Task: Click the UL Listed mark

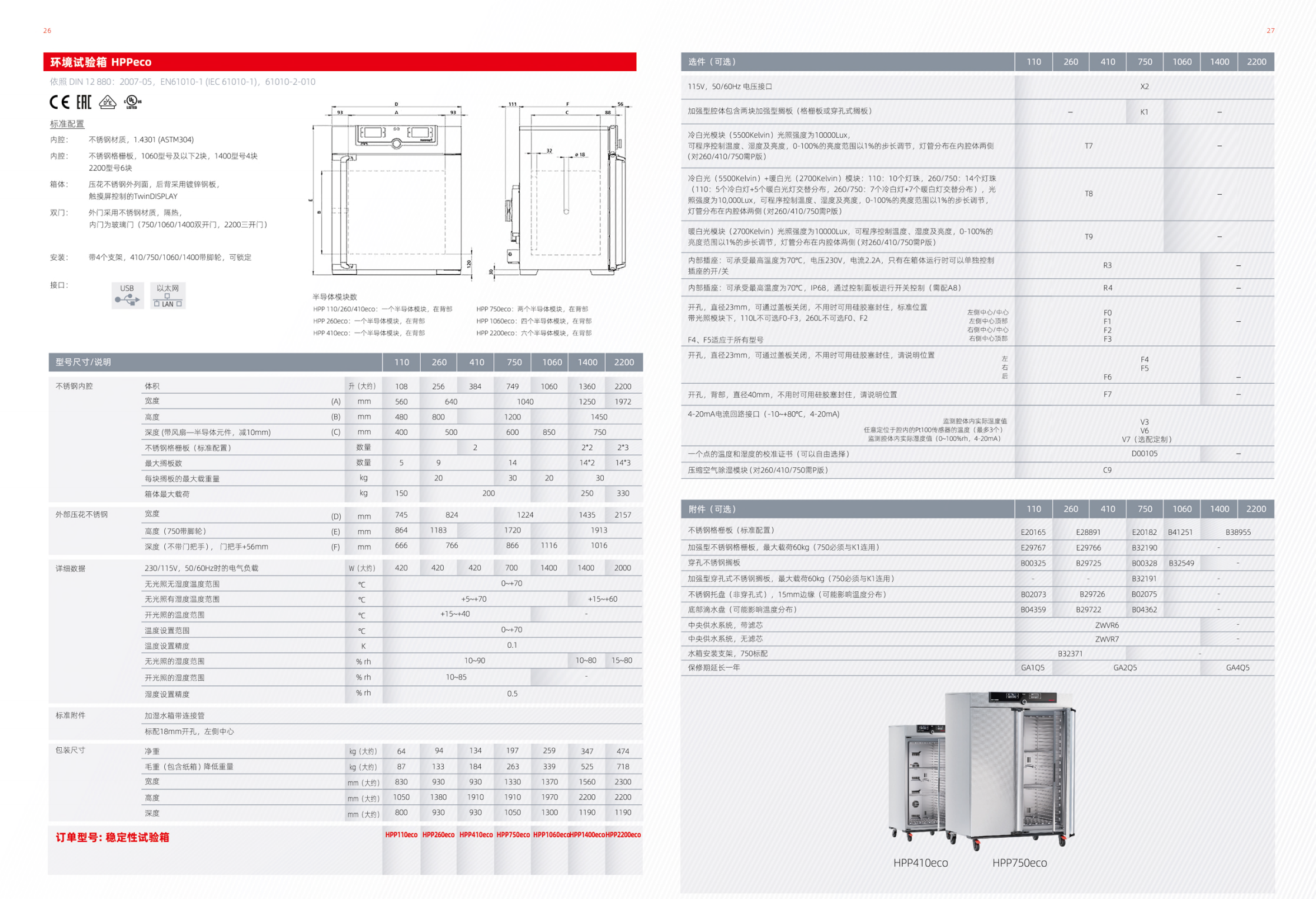Action: (132, 102)
